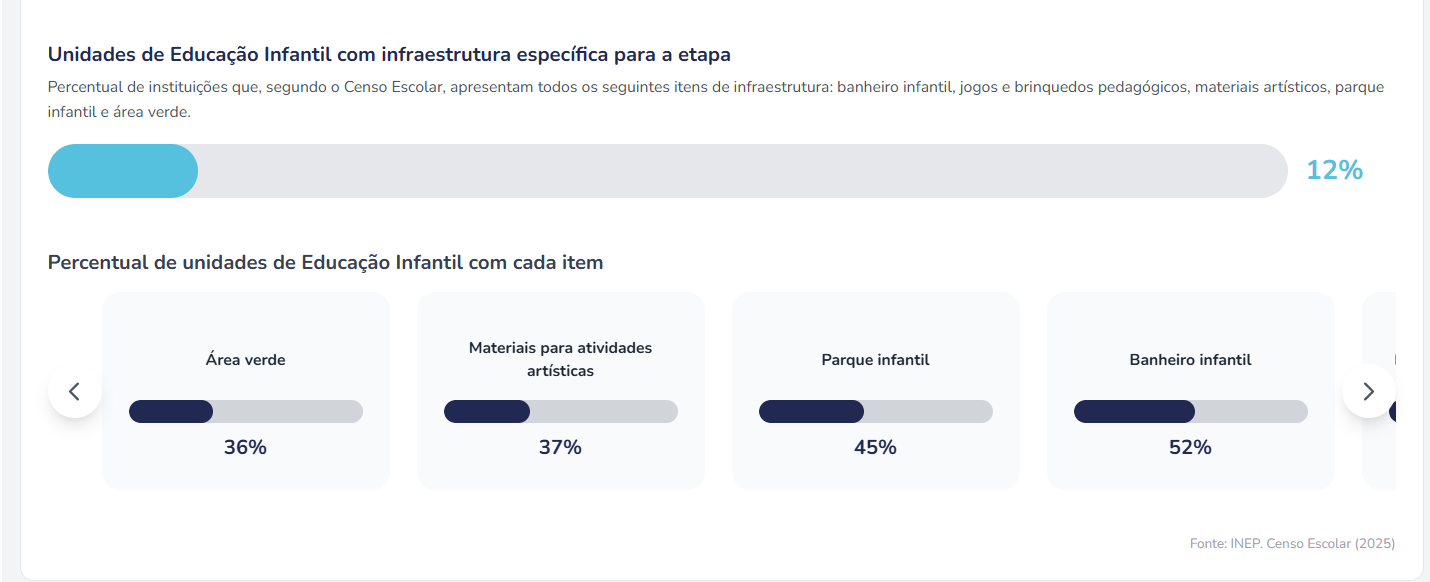Click the 52% percentage value
Screen dimensions: 1430x582
[1190, 447]
